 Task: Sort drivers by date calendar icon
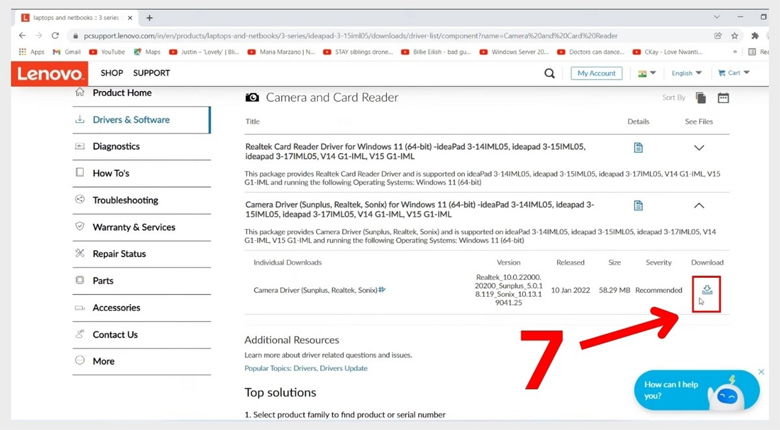click(723, 98)
